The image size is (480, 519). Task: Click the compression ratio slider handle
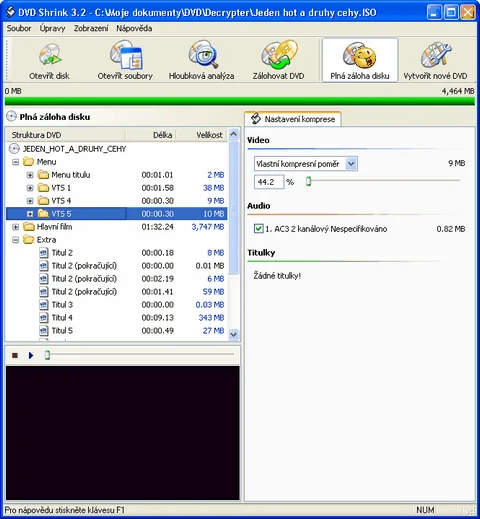(x=308, y=181)
